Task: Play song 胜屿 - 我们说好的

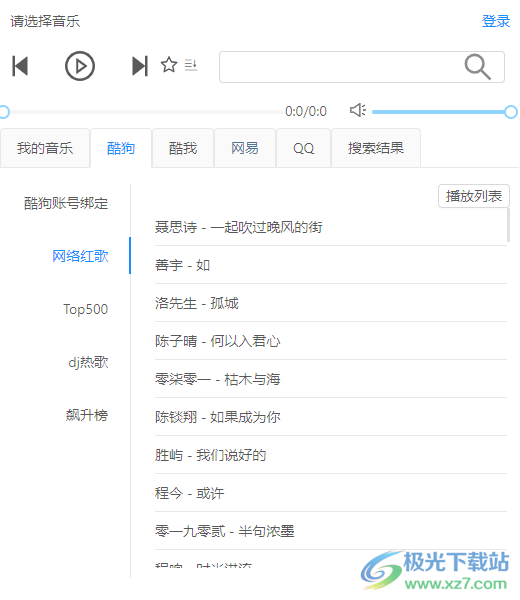Action: [331, 455]
